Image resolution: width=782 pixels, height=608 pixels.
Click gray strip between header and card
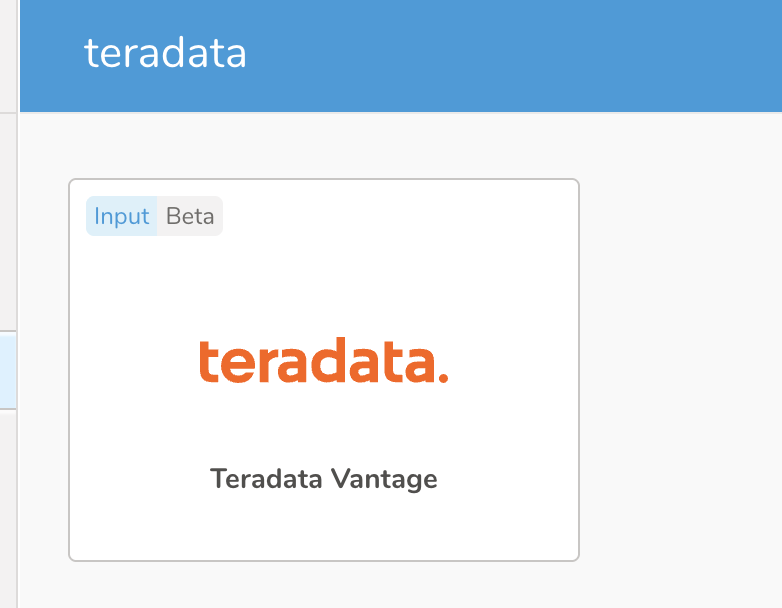point(323,146)
